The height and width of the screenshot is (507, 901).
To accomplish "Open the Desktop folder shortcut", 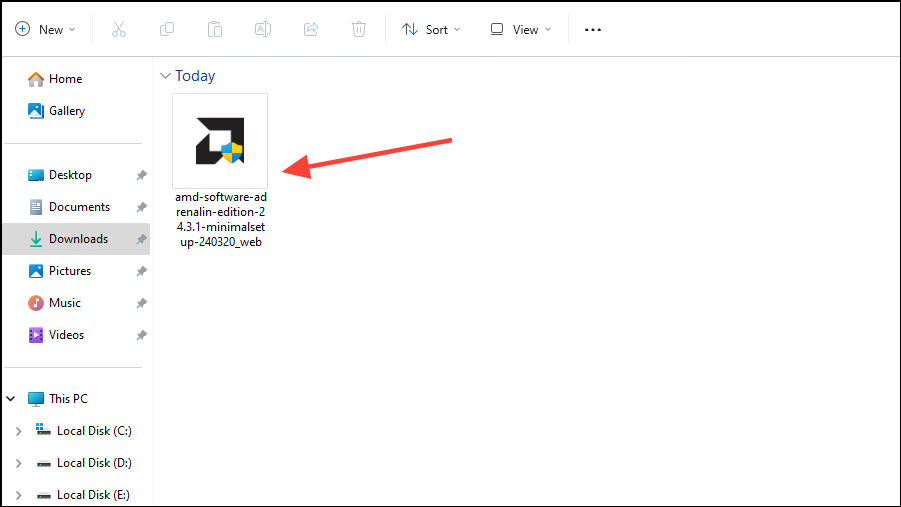I will coord(60,175).
